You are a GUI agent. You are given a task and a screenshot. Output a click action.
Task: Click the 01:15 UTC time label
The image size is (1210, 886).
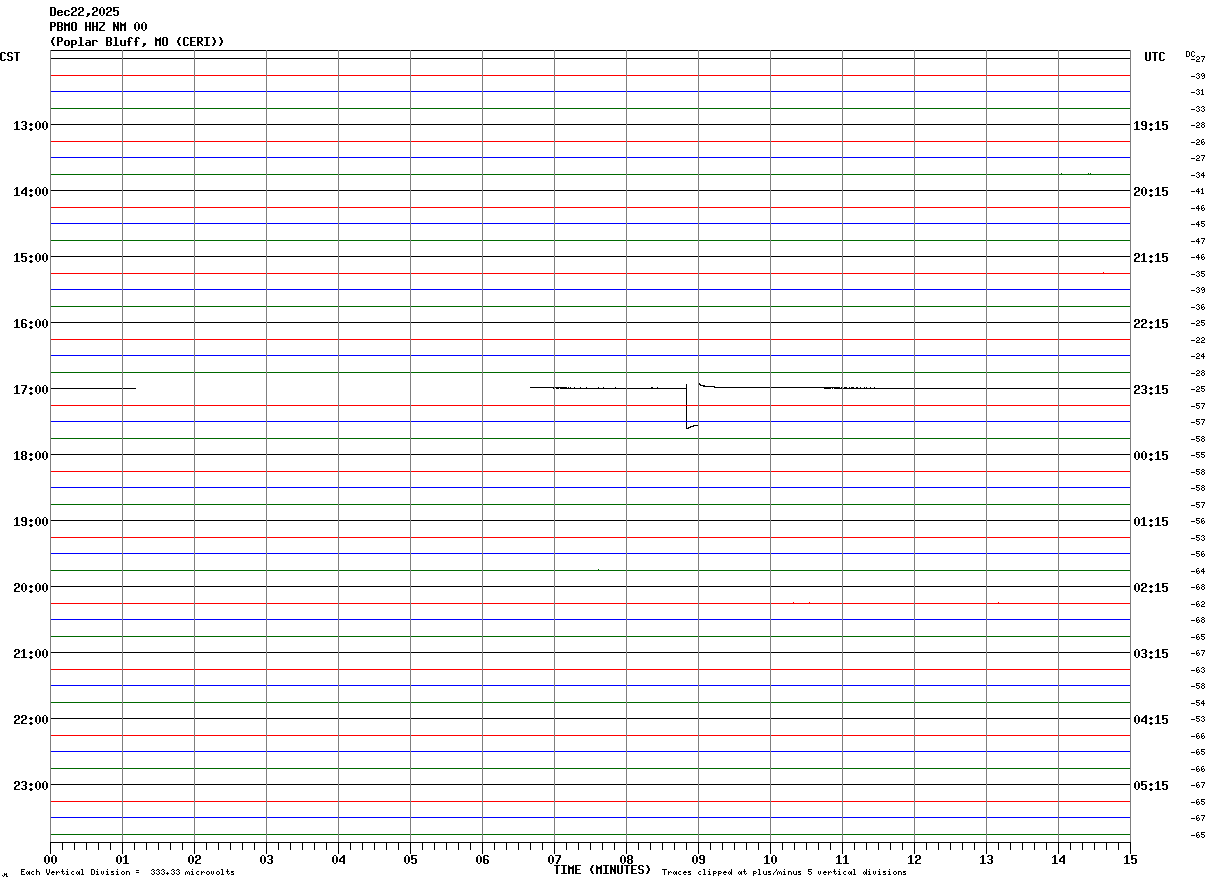[1150, 521]
